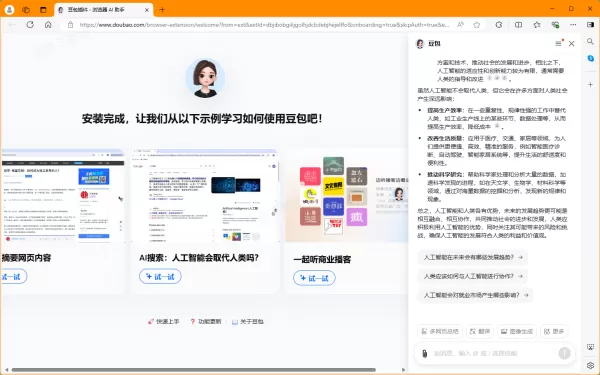
Task: Go to the browser home page
Action: 48,25
